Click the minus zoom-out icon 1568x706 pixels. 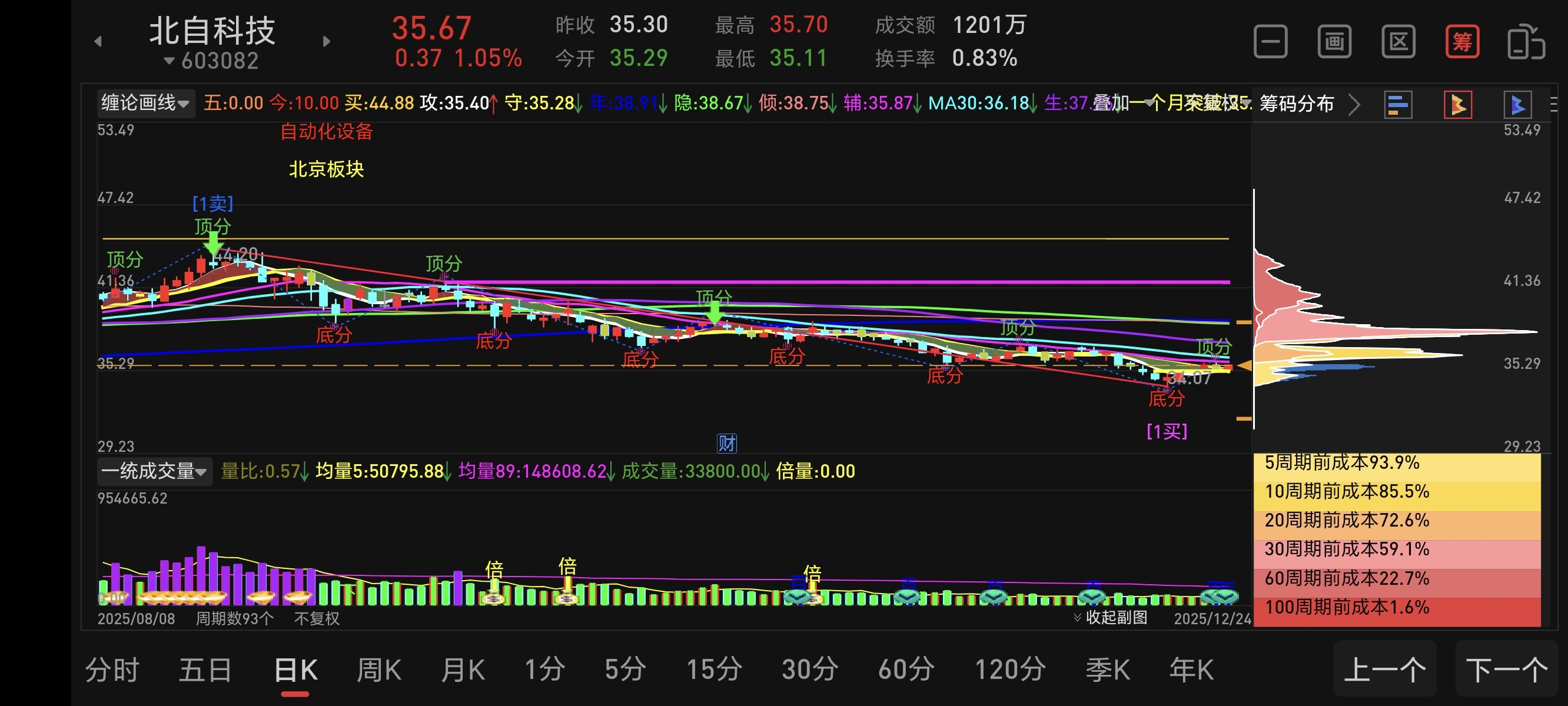pos(1270,42)
